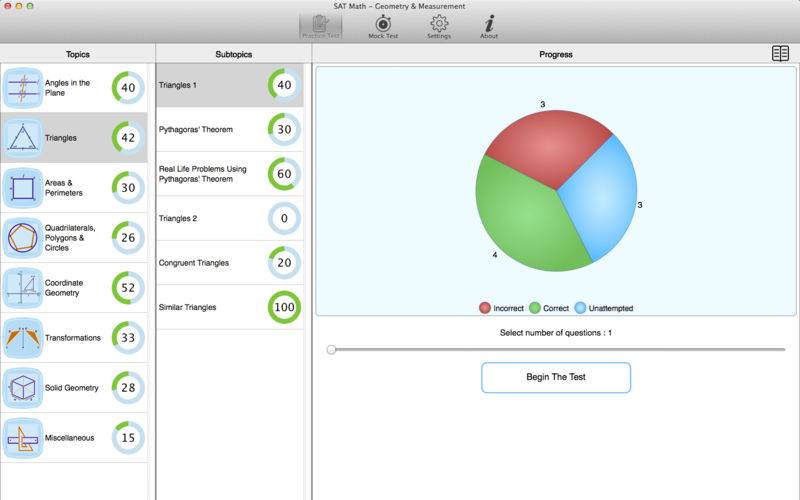This screenshot has height=500, width=800.
Task: Click progress ring 42 for Triangles topic
Action: coord(128,138)
